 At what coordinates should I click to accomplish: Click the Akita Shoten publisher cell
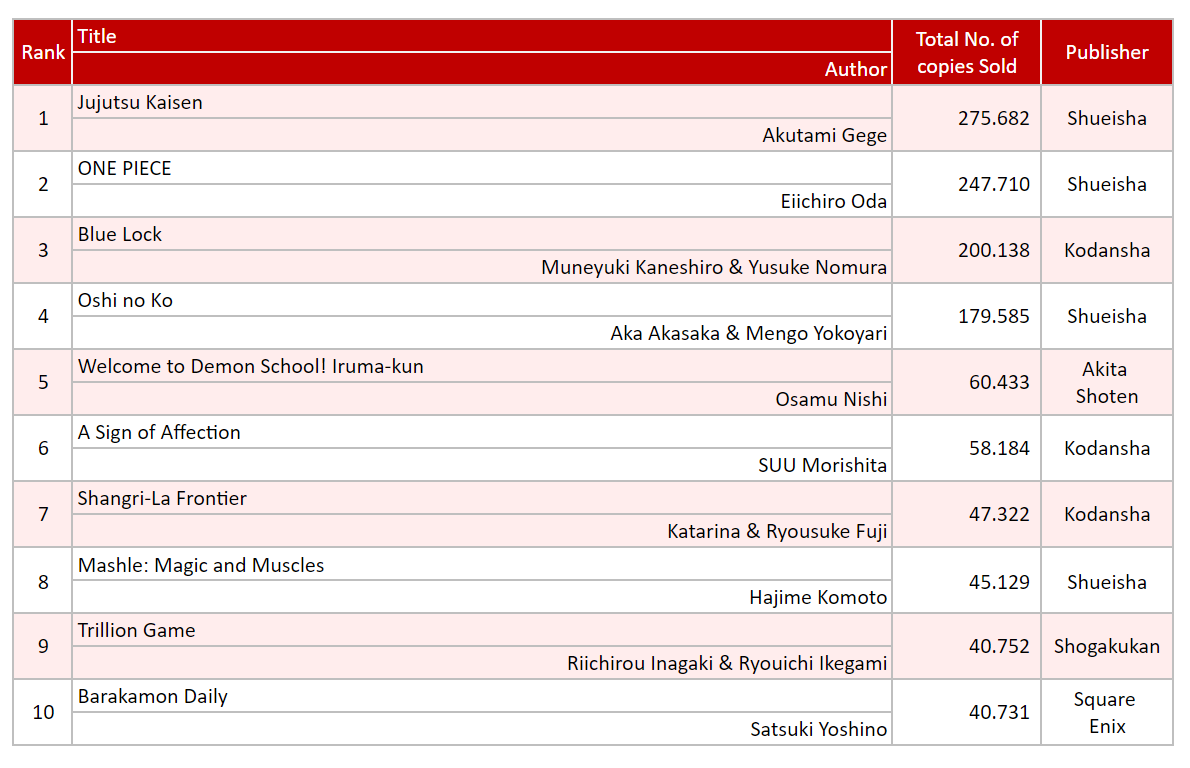[1107, 382]
